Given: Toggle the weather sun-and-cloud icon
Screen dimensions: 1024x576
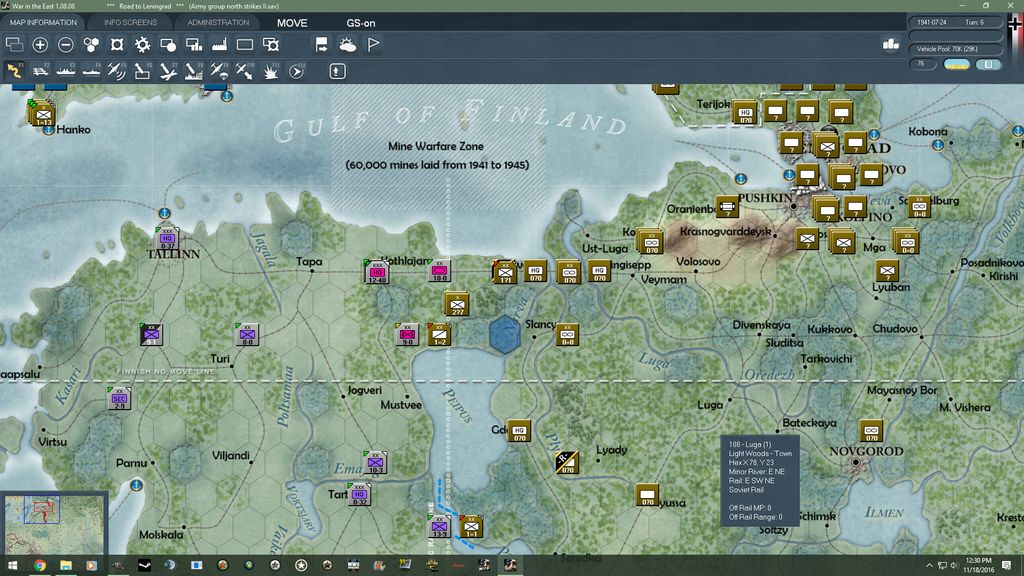Looking at the screenshot, I should tap(347, 44).
